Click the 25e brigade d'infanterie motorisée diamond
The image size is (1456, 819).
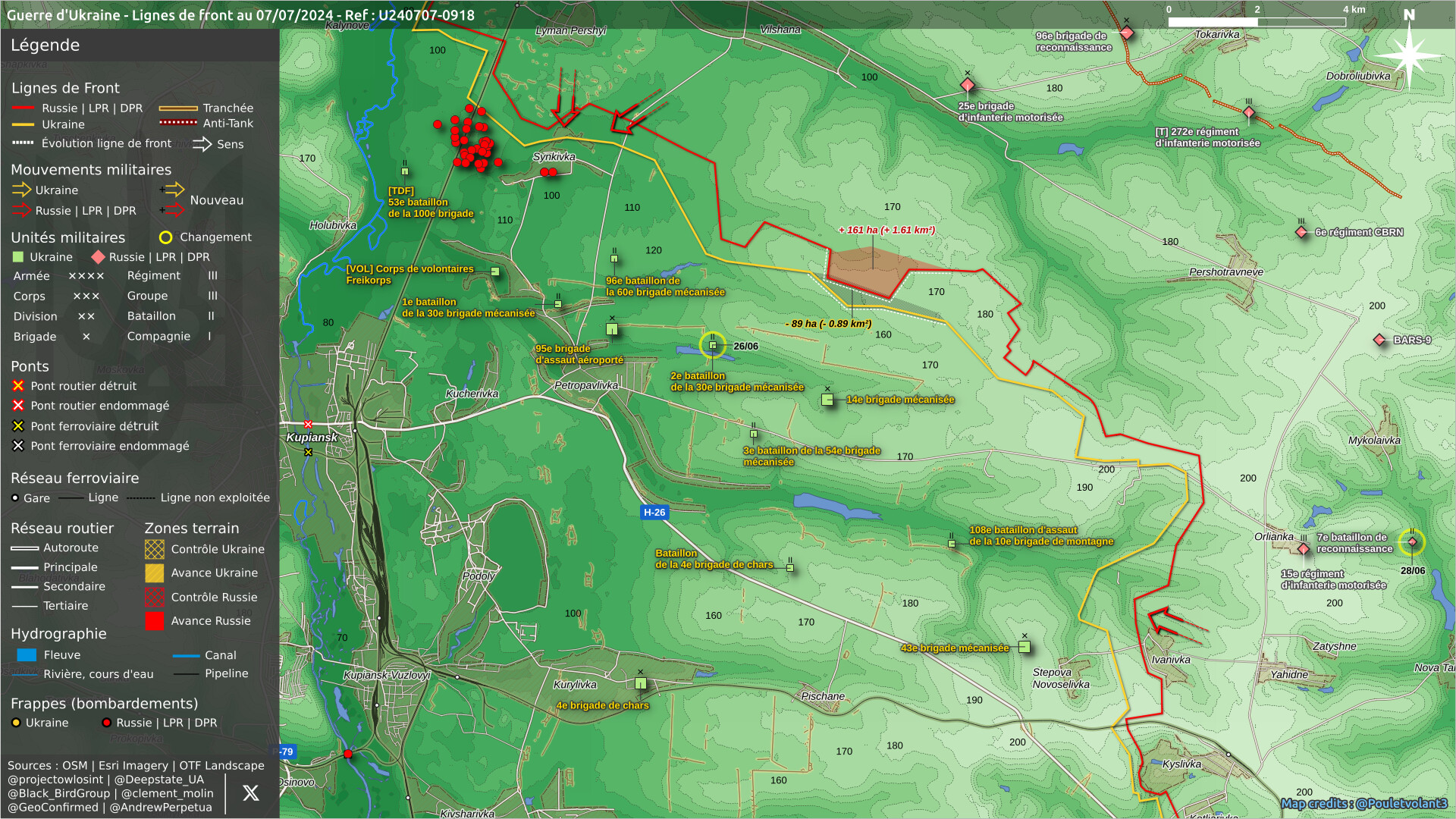coord(967,84)
